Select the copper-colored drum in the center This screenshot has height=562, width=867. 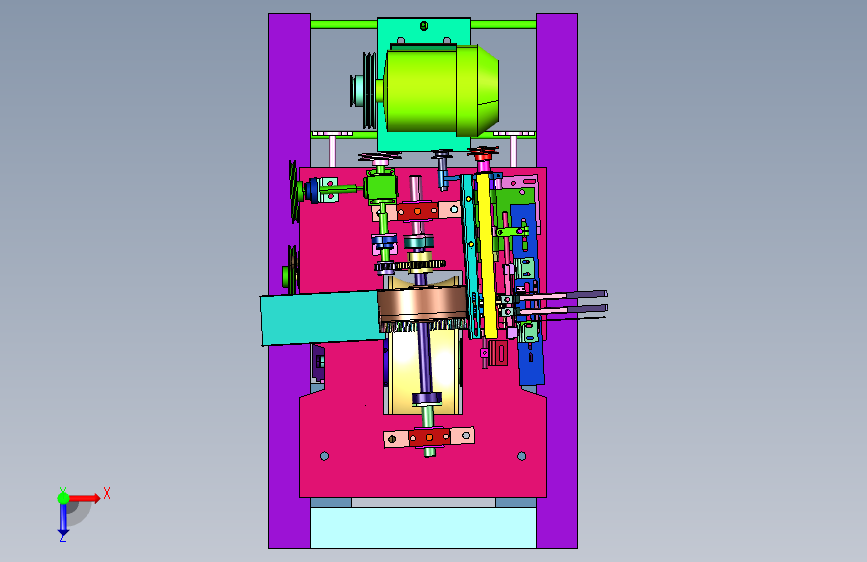click(423, 304)
